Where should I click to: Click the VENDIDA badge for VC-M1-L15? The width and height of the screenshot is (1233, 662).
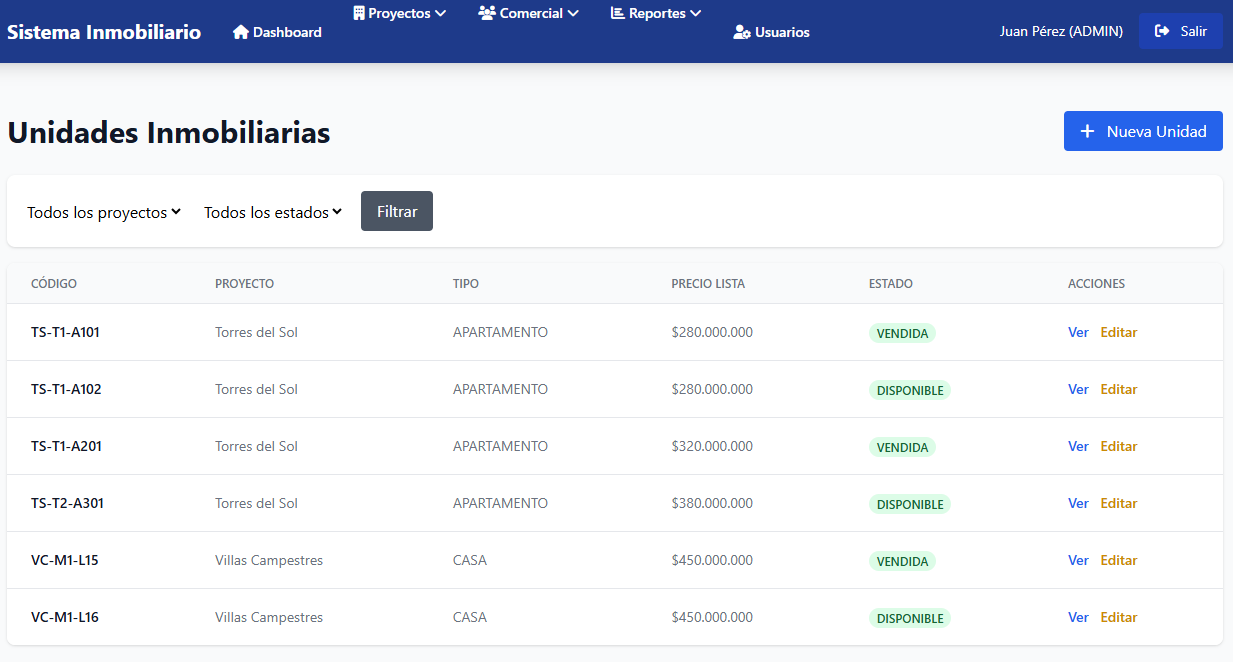pos(902,561)
